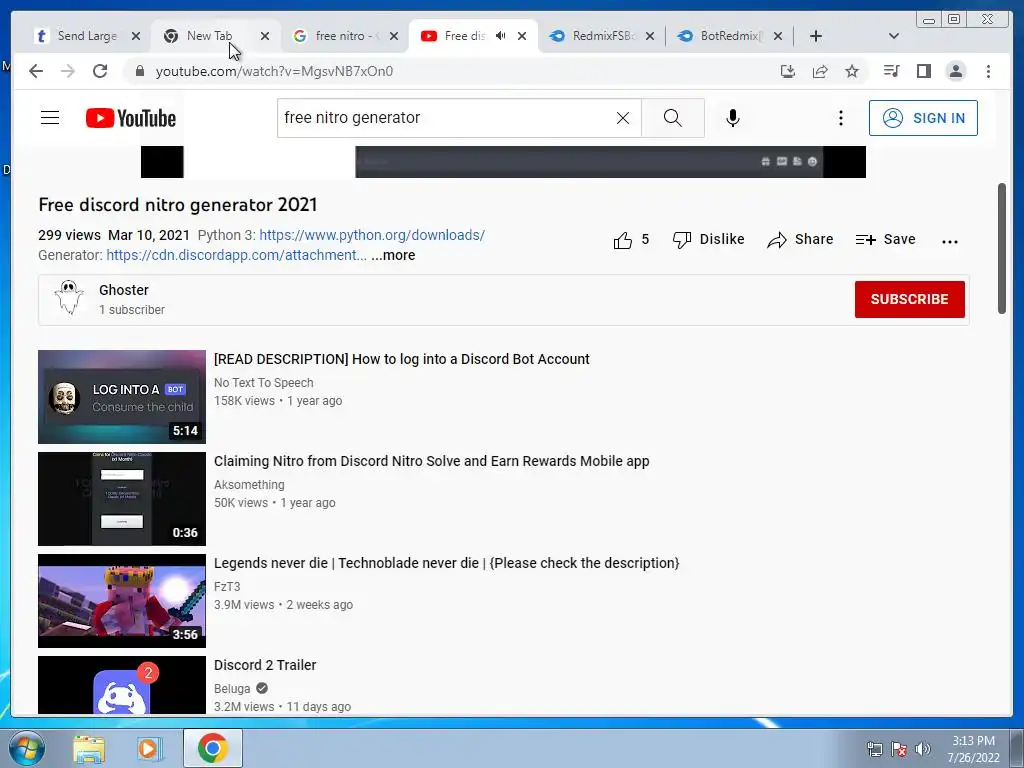This screenshot has width=1024, height=768.
Task: Click the Discord 2 Trailer thumbnail
Action: pyautogui.click(x=121, y=685)
